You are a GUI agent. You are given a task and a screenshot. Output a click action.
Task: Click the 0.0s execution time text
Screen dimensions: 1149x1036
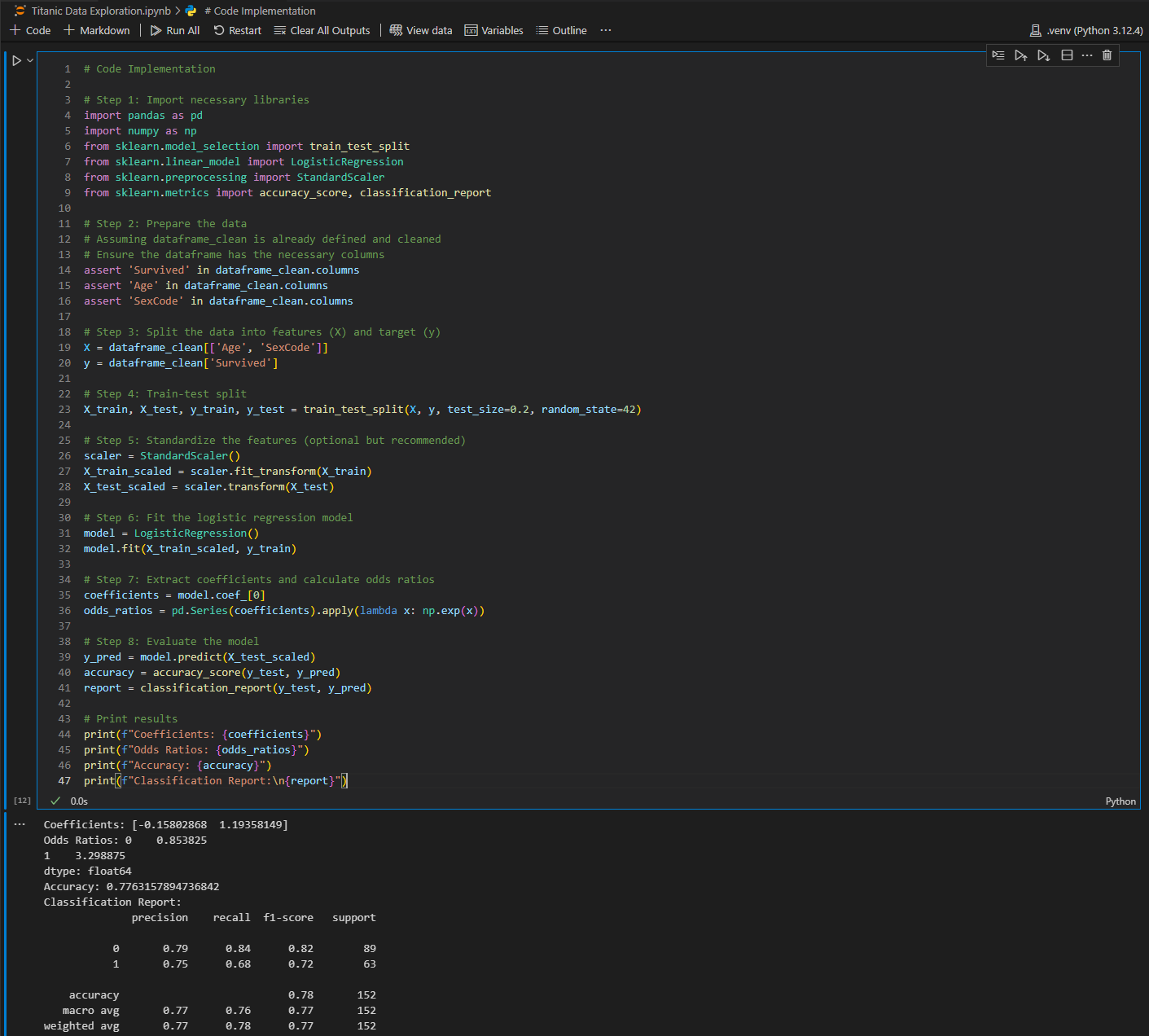79,801
